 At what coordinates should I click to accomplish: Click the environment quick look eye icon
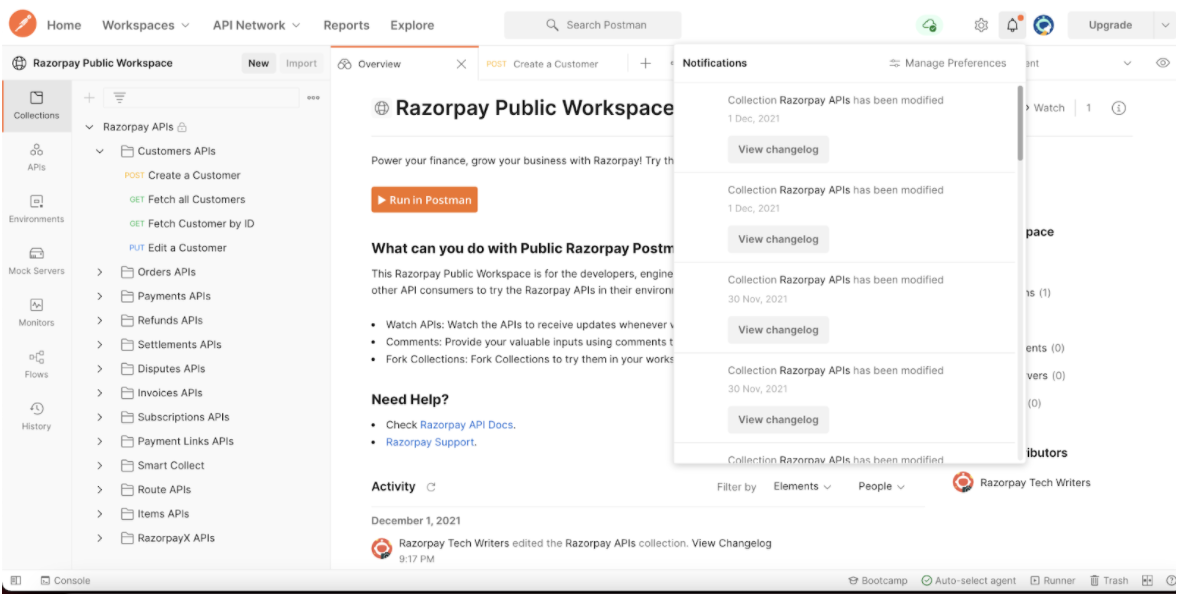click(x=1163, y=63)
